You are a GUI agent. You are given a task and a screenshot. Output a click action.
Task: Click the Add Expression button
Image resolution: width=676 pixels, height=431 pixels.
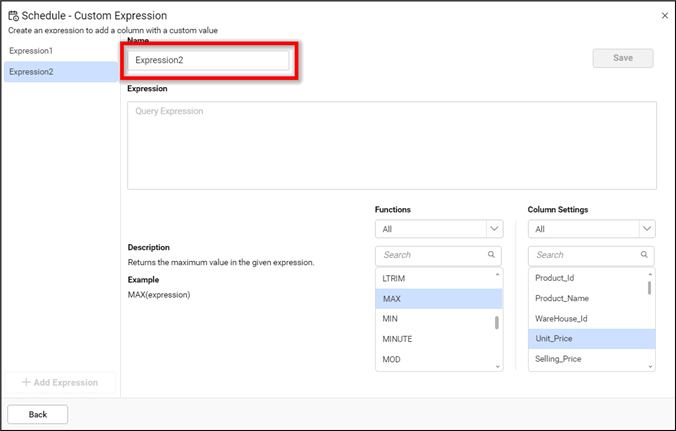tap(60, 382)
